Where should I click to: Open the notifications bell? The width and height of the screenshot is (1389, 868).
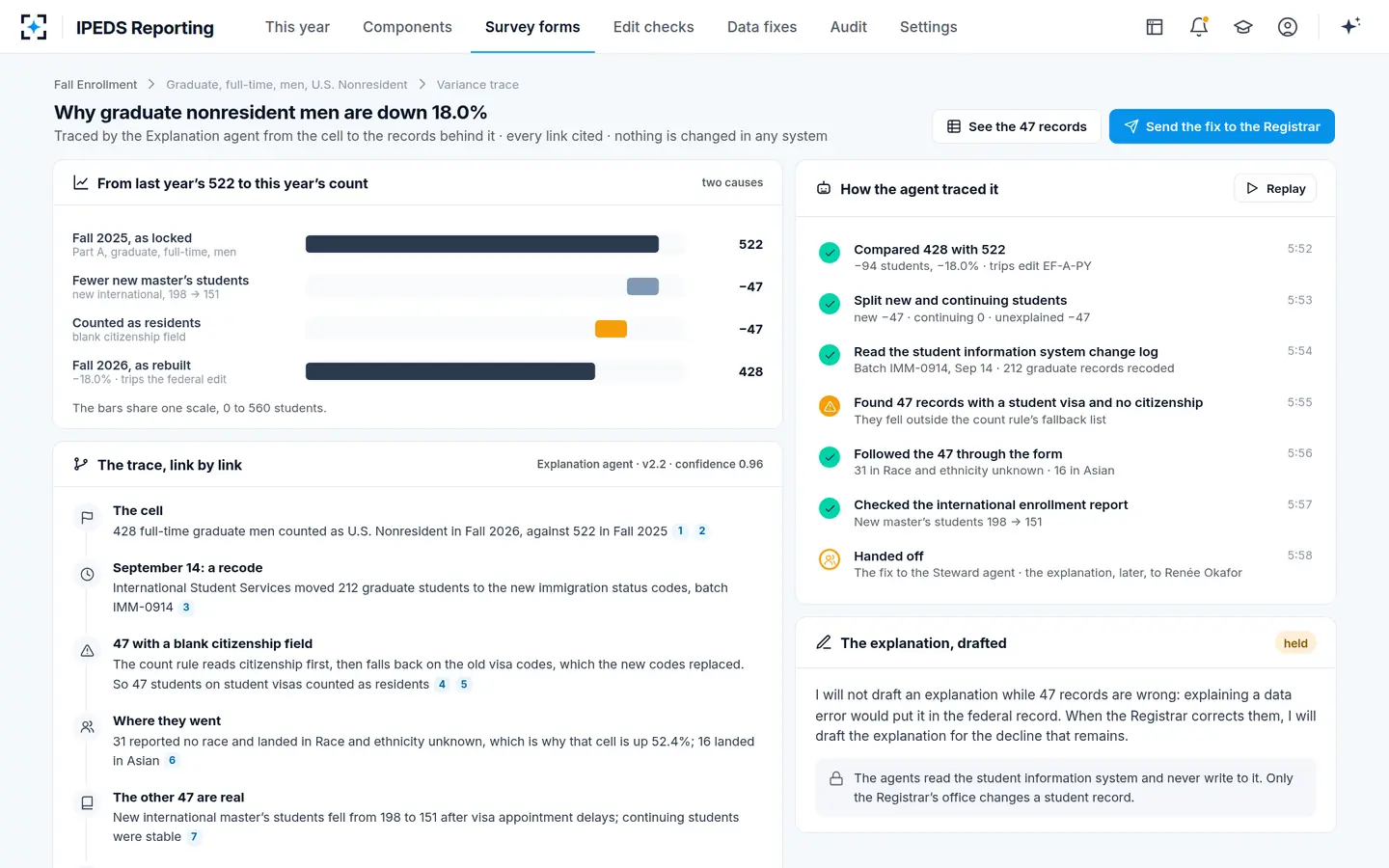coord(1199,27)
